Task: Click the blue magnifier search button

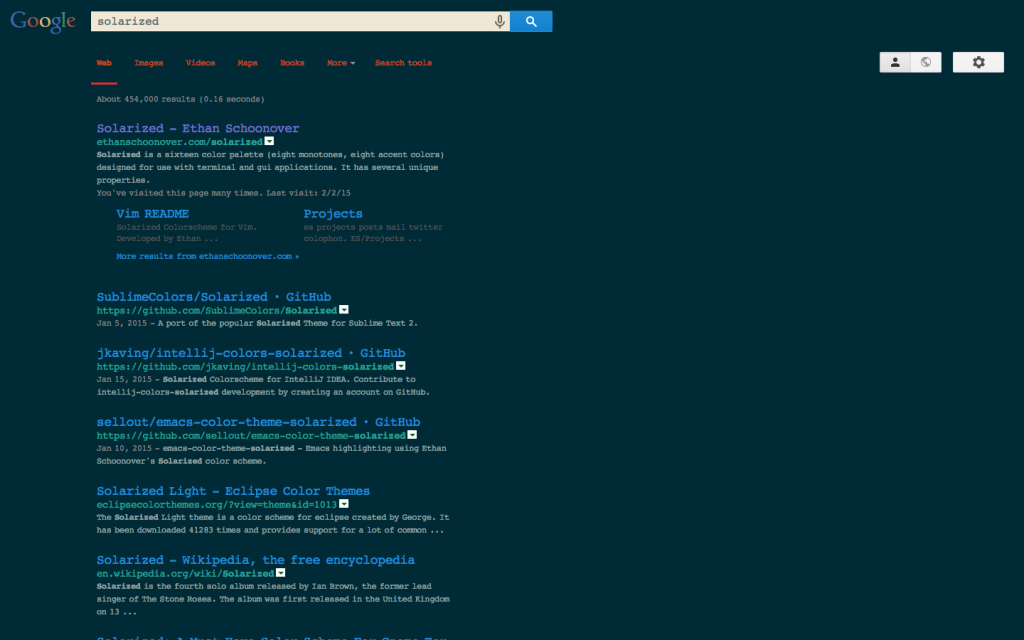Action: coord(531,22)
